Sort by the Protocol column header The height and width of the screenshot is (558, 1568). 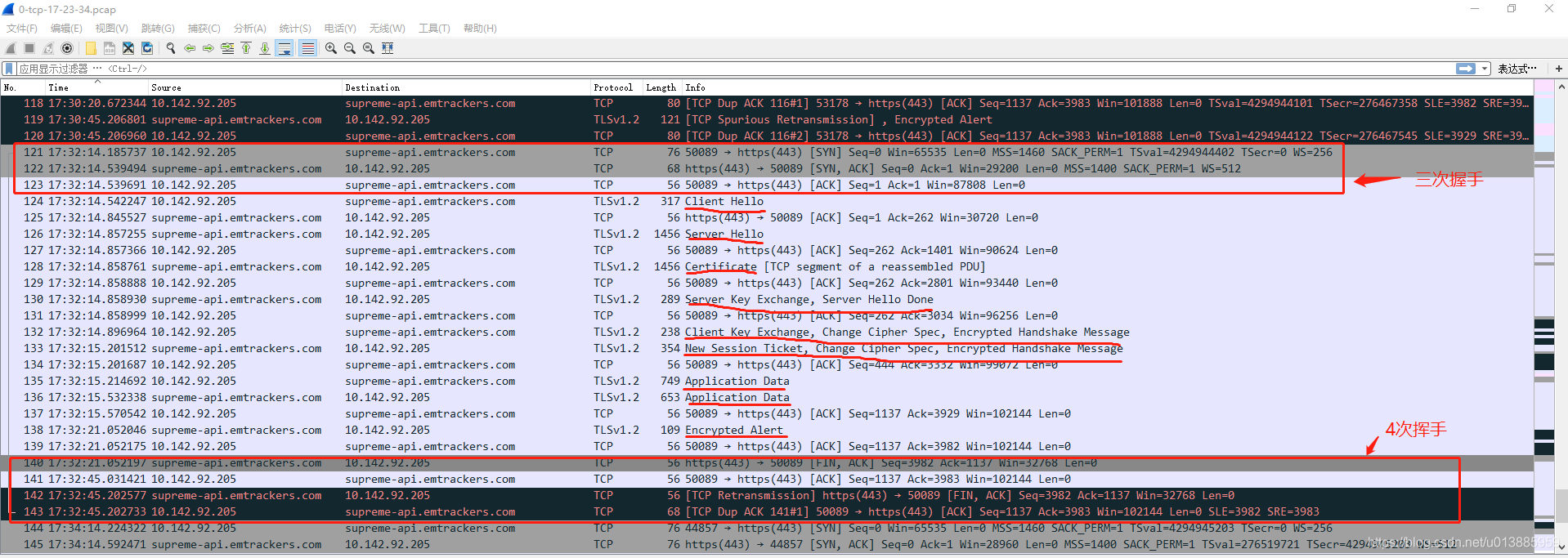(x=616, y=87)
